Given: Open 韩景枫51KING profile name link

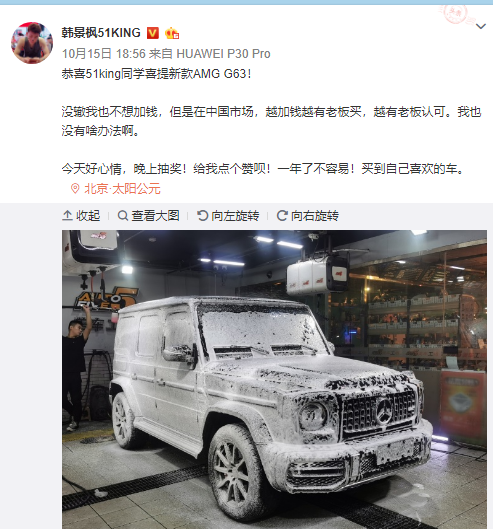Looking at the screenshot, I should pyautogui.click(x=101, y=33).
